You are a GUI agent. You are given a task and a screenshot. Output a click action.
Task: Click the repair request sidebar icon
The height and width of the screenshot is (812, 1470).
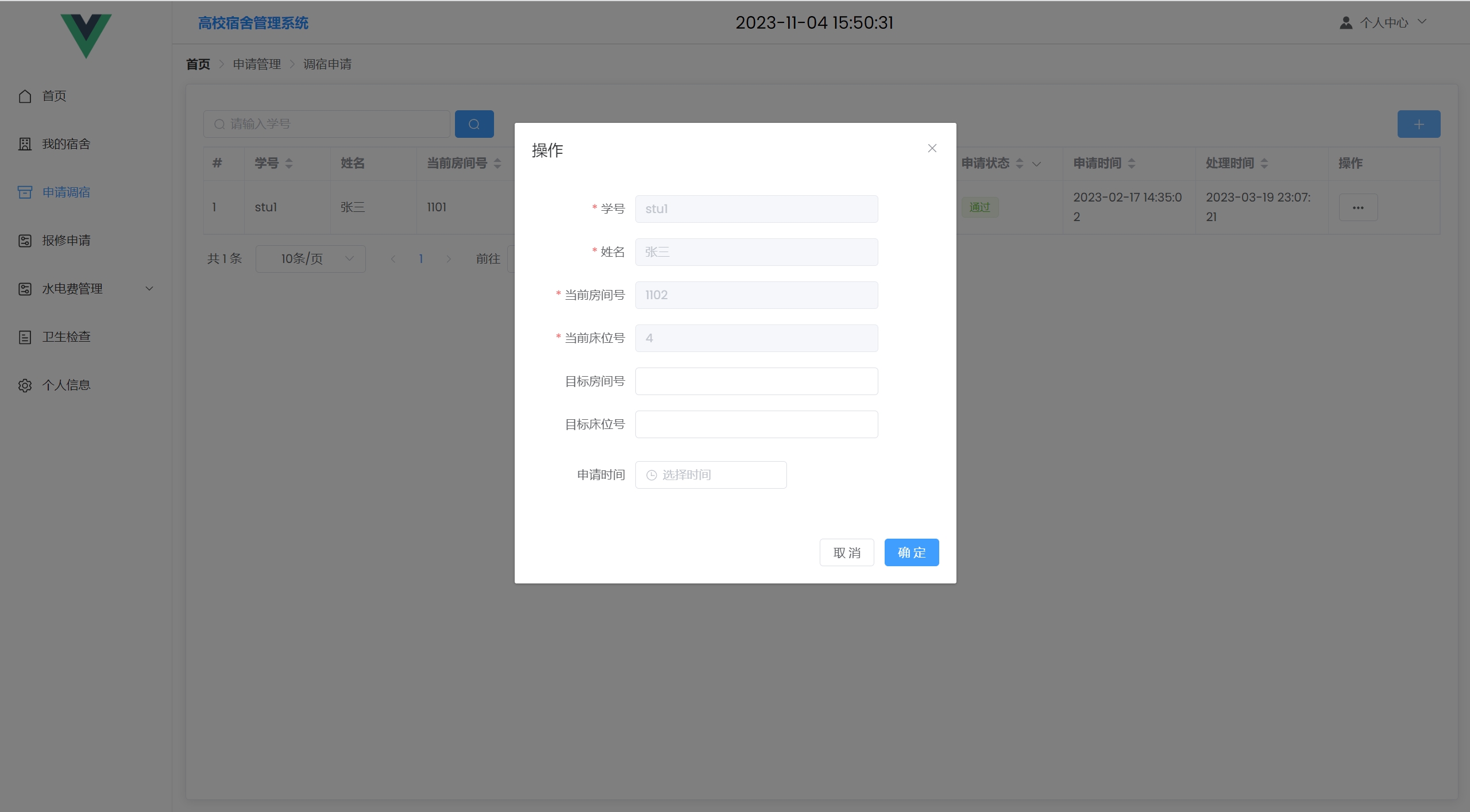pyautogui.click(x=25, y=241)
